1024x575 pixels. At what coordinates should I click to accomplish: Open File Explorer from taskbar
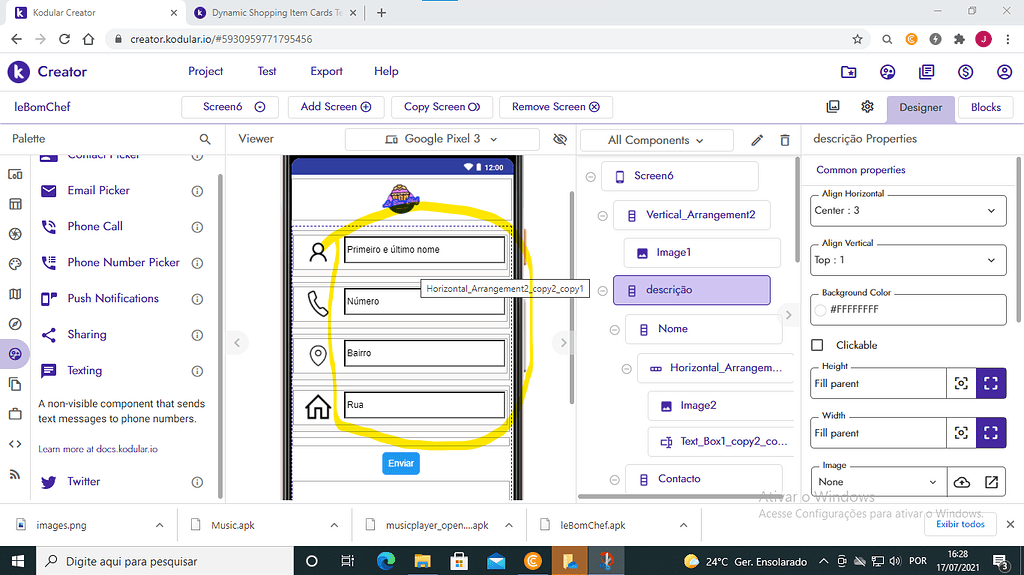pos(423,561)
